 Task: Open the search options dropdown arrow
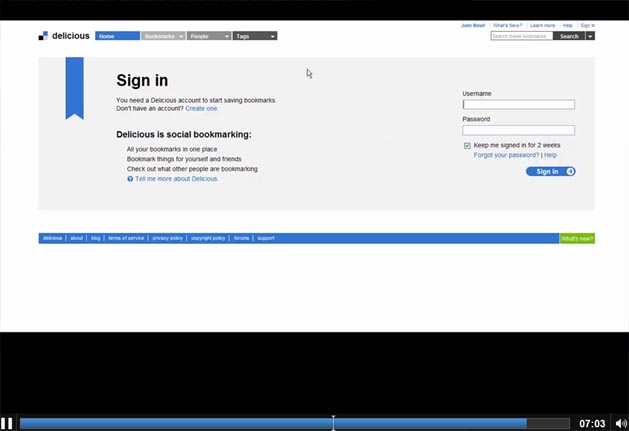[590, 36]
